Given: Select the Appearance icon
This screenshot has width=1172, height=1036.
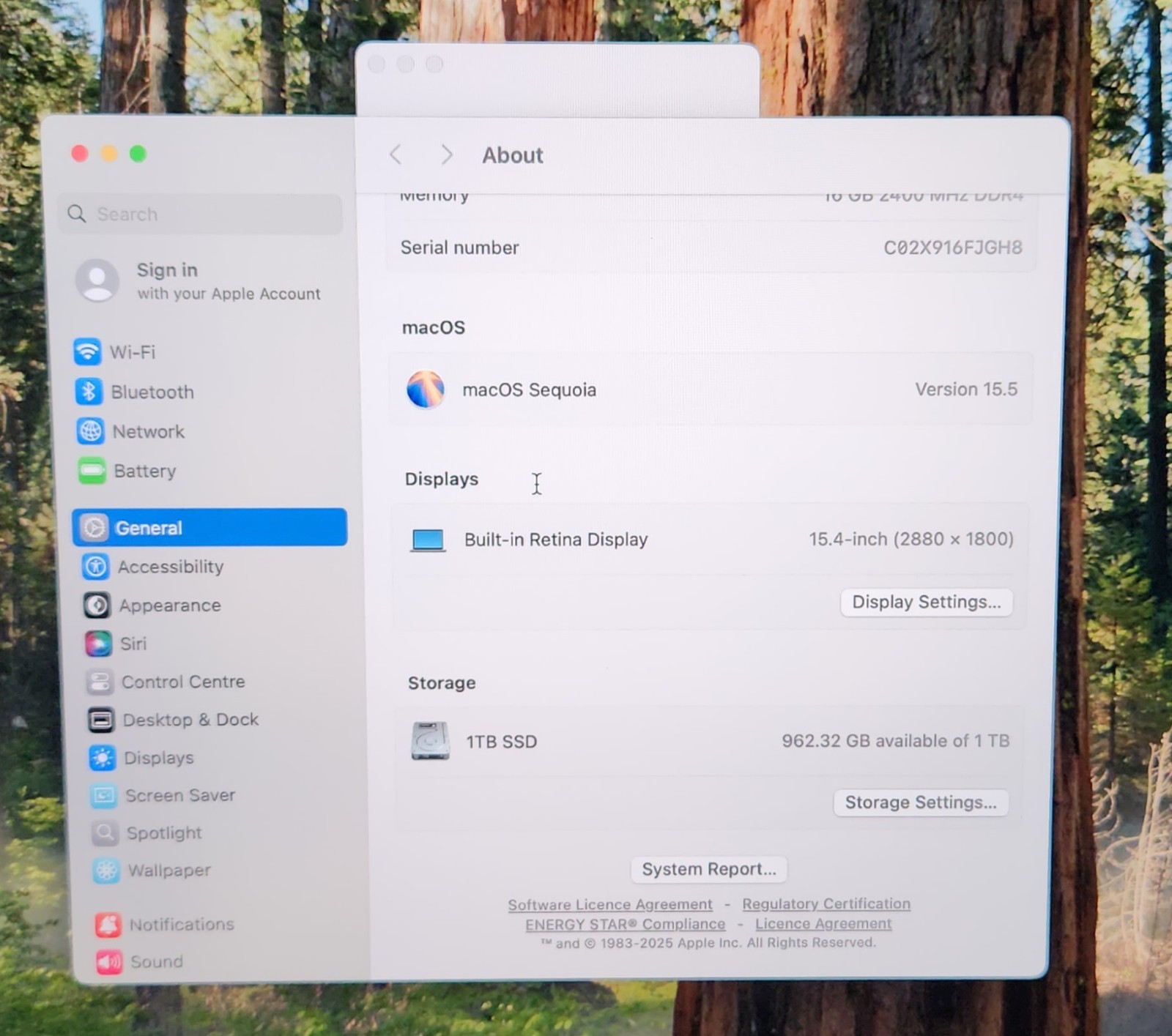Looking at the screenshot, I should 97,605.
